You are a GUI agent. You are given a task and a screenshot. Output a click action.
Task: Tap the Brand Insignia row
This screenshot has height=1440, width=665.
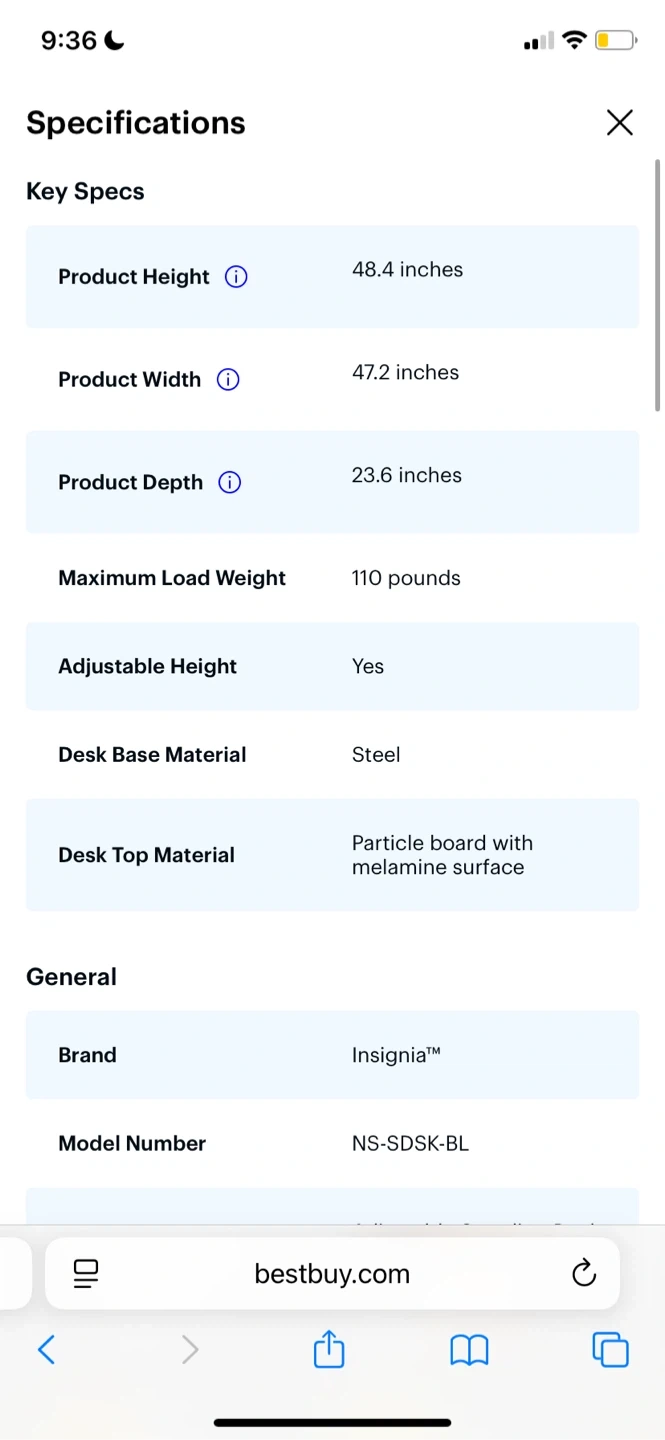tap(332, 1055)
